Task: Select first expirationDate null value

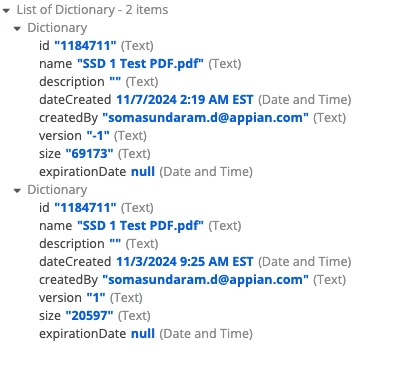Action: click(143, 172)
